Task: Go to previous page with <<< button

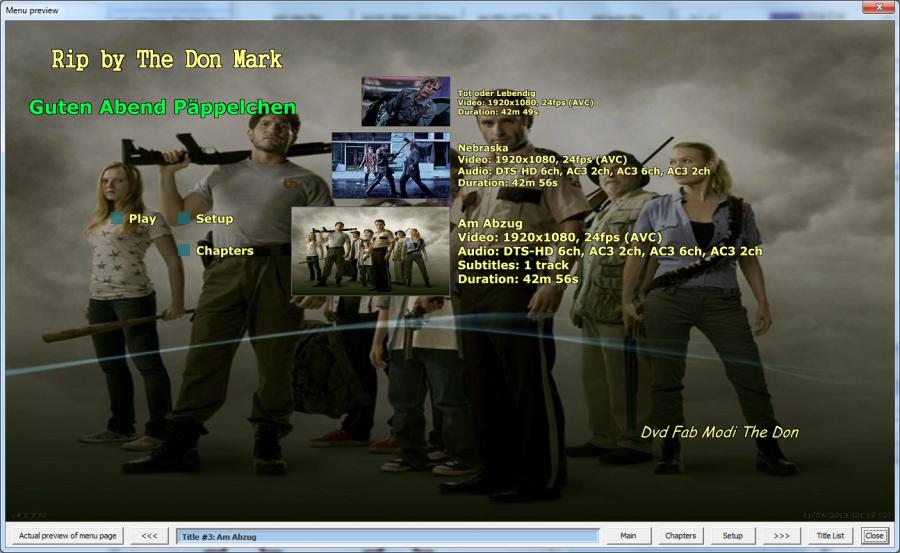Action: tap(149, 536)
